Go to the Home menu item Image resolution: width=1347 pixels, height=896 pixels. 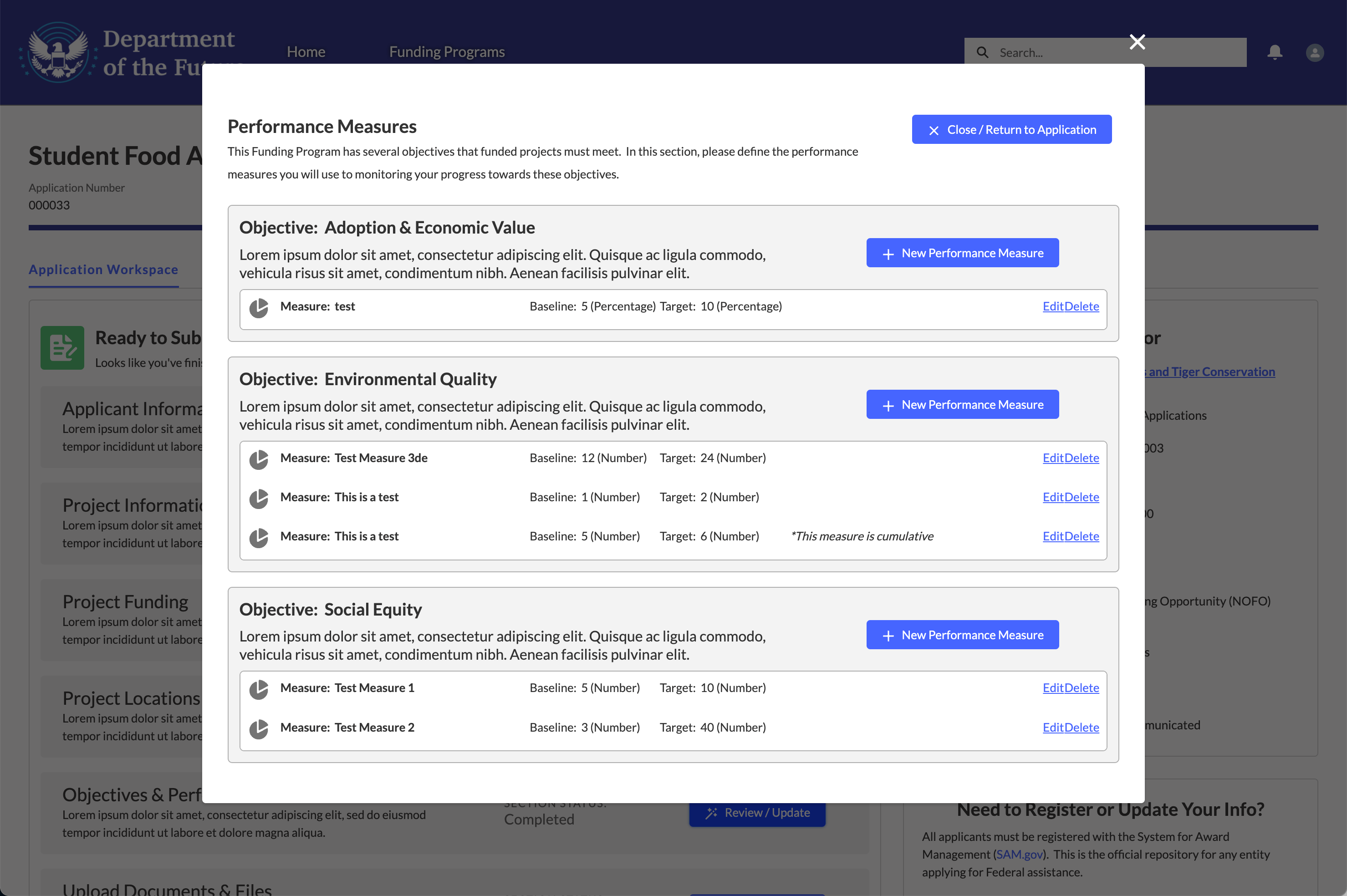pos(306,51)
